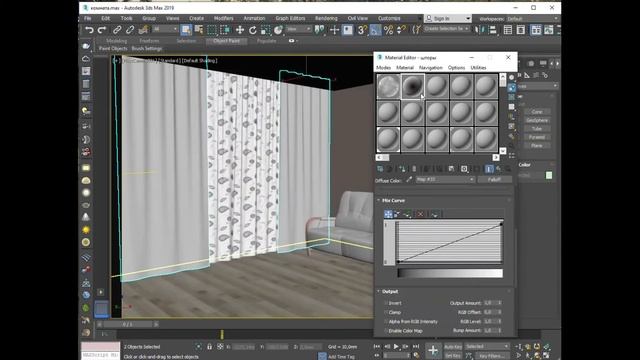Image resolution: width=640 pixels, height=360 pixels.
Task: Activate the Select and Rotate tool
Action: pos(253,30)
